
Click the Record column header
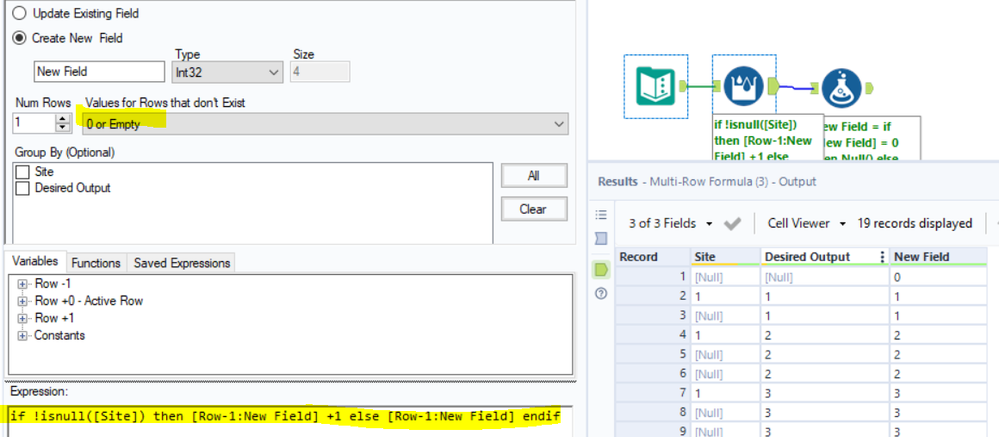click(652, 257)
